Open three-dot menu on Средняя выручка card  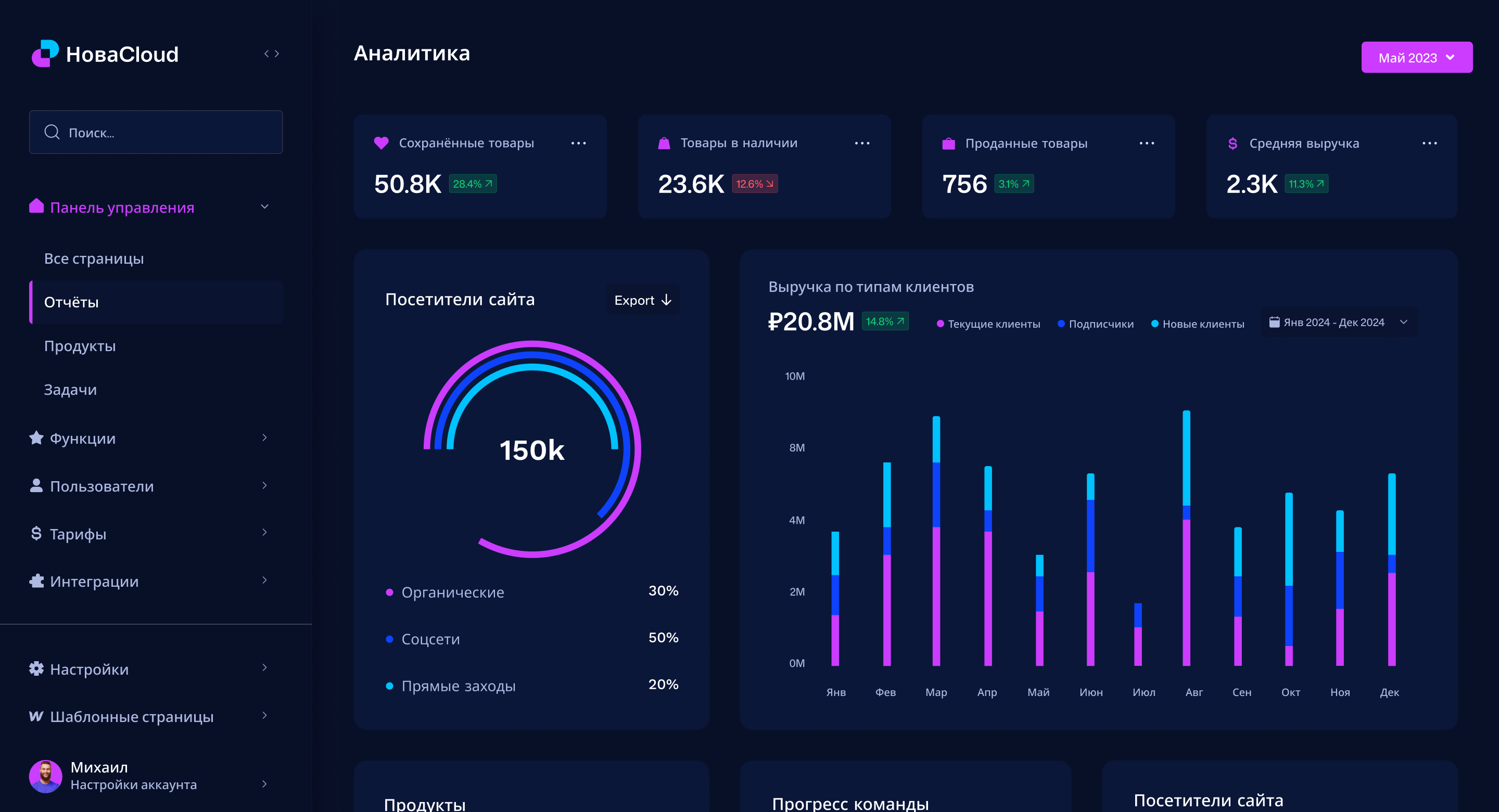1429,143
